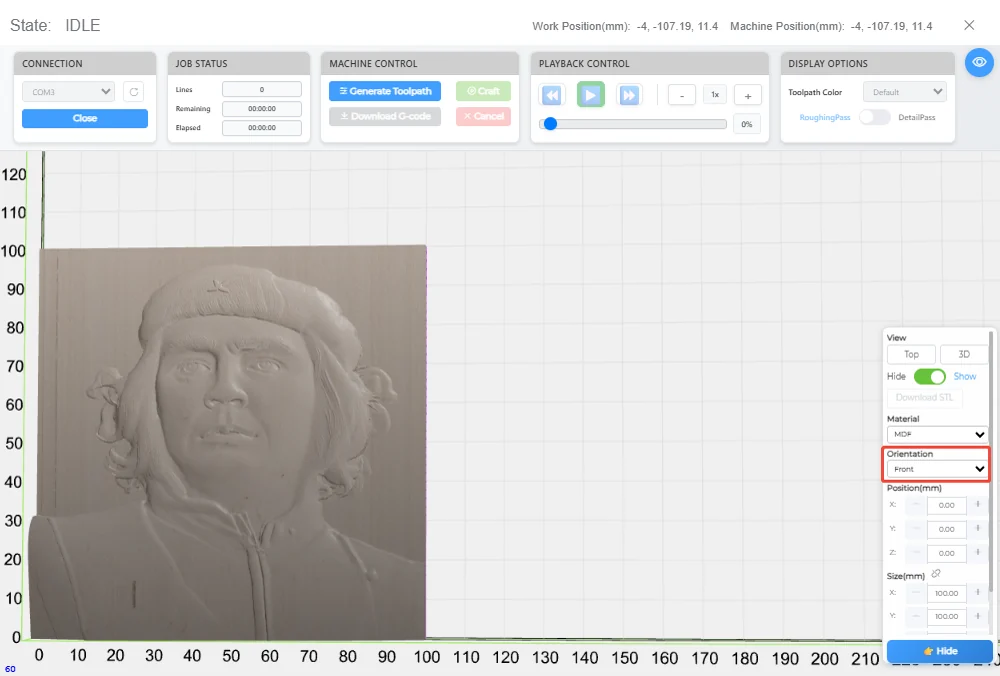Screen dimensions: 1000x676
Task: Click the RoughingPass label
Action: 825,117
